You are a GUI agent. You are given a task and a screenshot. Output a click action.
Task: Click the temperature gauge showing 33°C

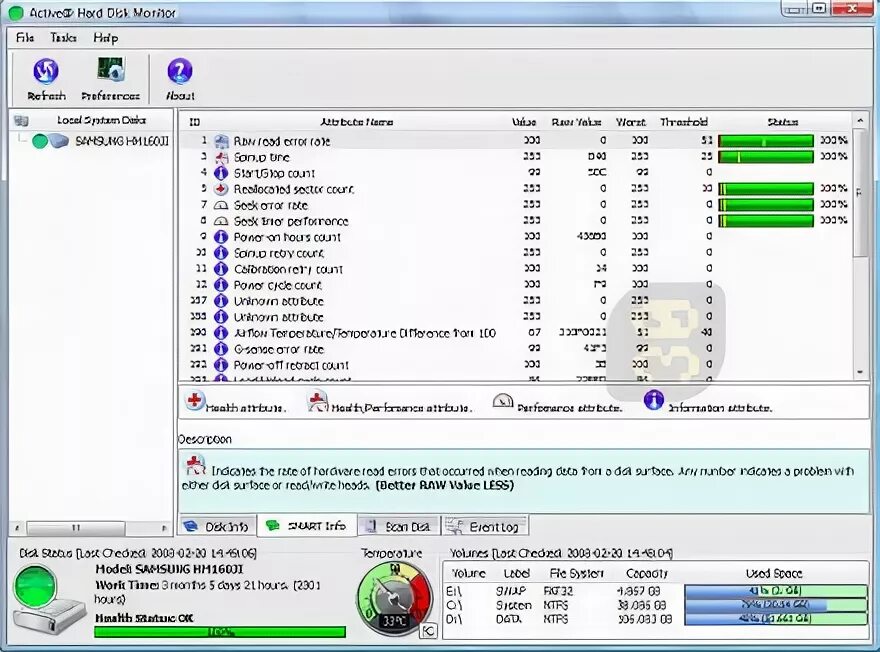pos(395,597)
